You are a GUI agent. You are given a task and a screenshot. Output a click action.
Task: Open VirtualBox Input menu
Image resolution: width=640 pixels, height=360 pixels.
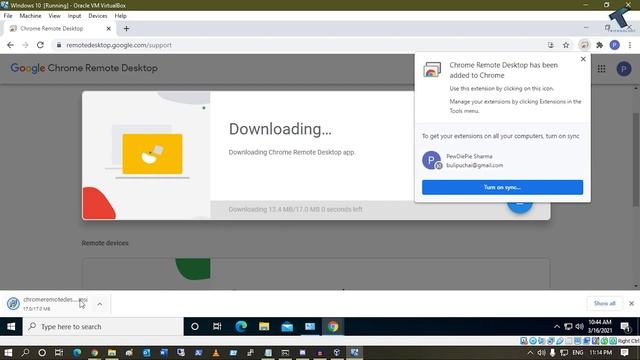pos(74,16)
